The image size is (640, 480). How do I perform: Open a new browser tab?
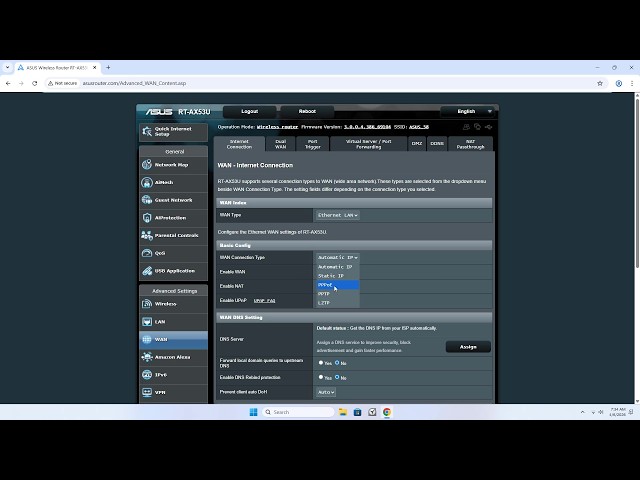point(108,67)
